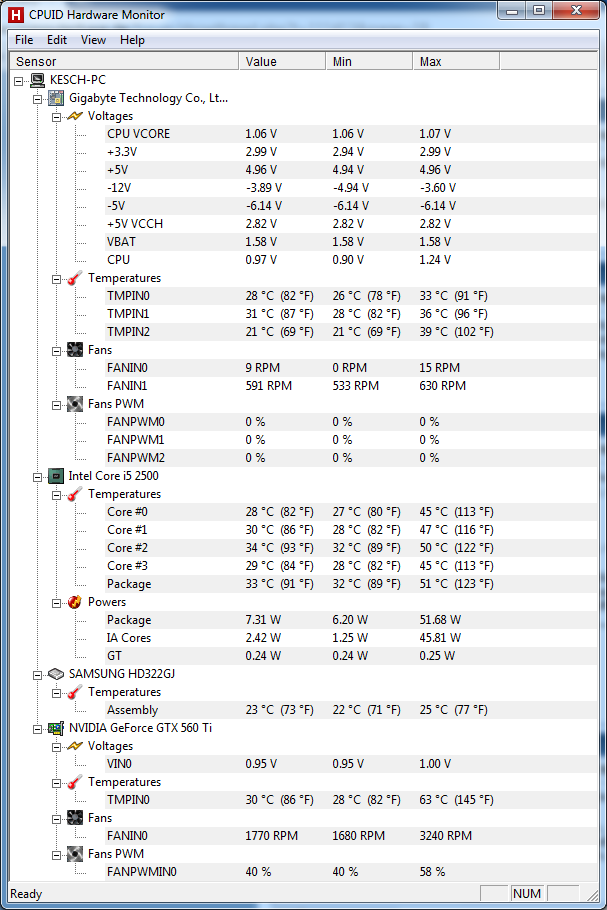Image resolution: width=607 pixels, height=910 pixels.
Task: Select the VBAT voltage row
Action: pos(351,242)
